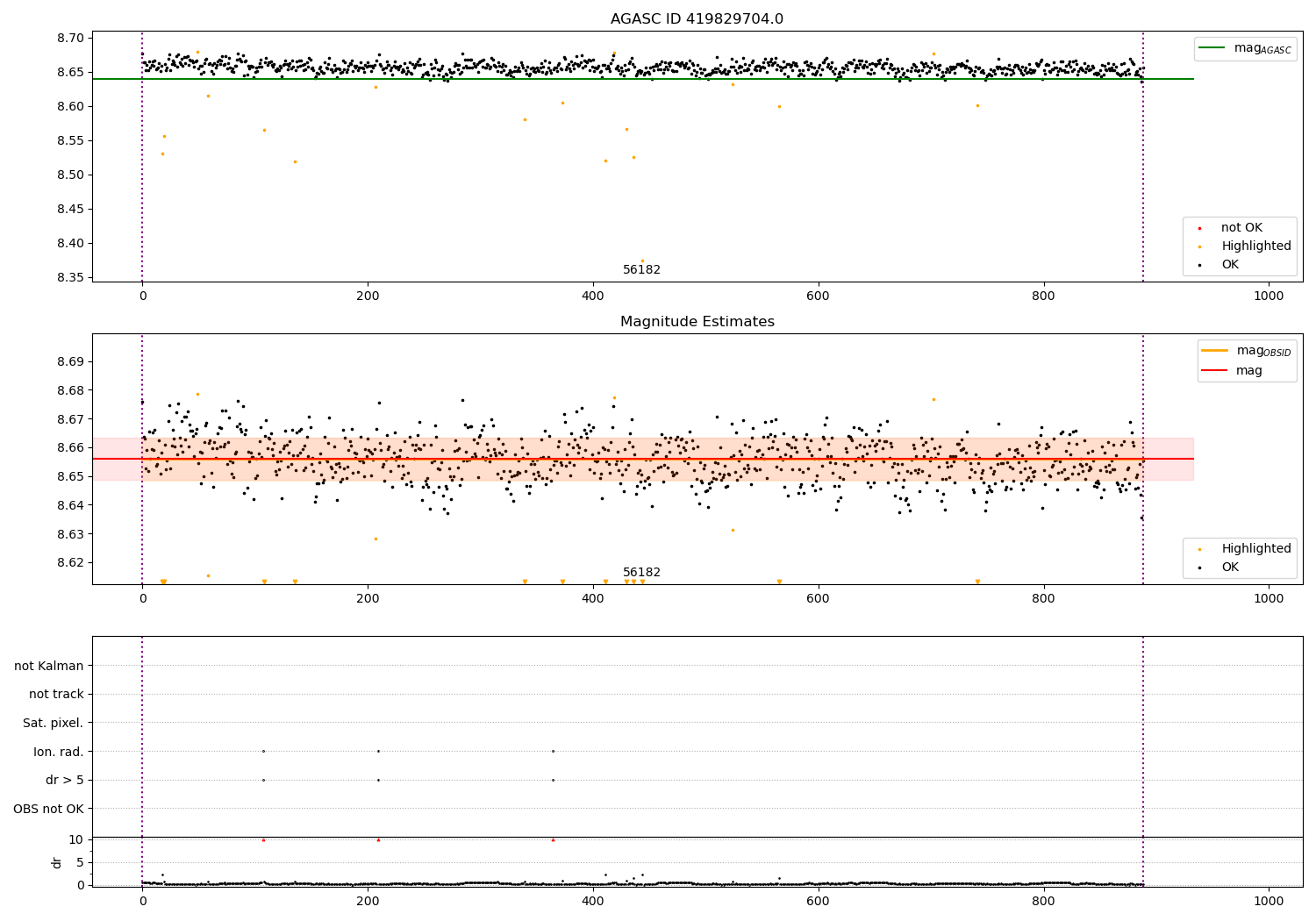The height and width of the screenshot is (921, 1316).
Task: Click the 'dr > 5' row label
Action: point(65,781)
